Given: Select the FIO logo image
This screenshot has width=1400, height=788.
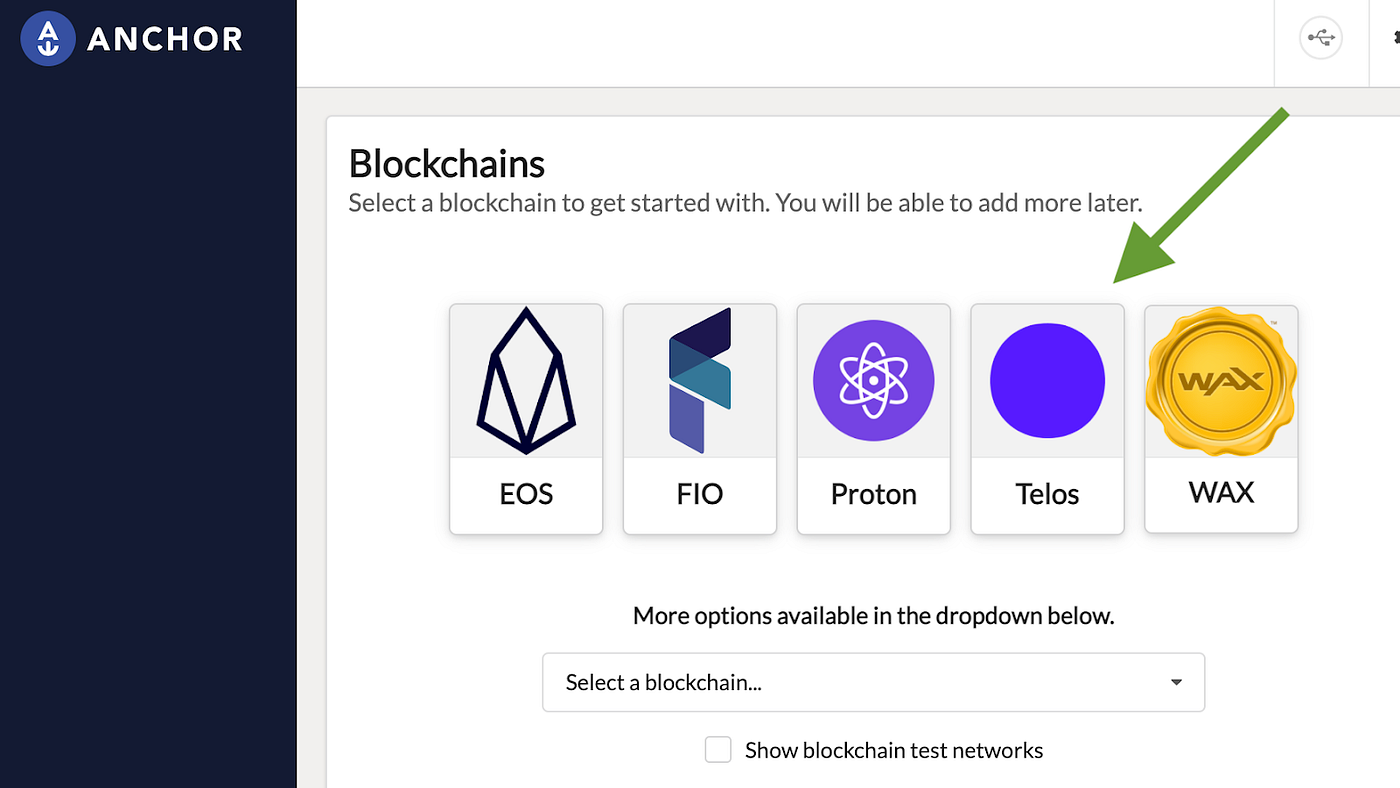Looking at the screenshot, I should pos(700,381).
